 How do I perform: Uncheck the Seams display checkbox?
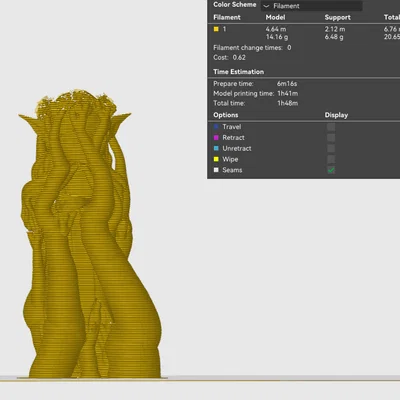(x=331, y=170)
